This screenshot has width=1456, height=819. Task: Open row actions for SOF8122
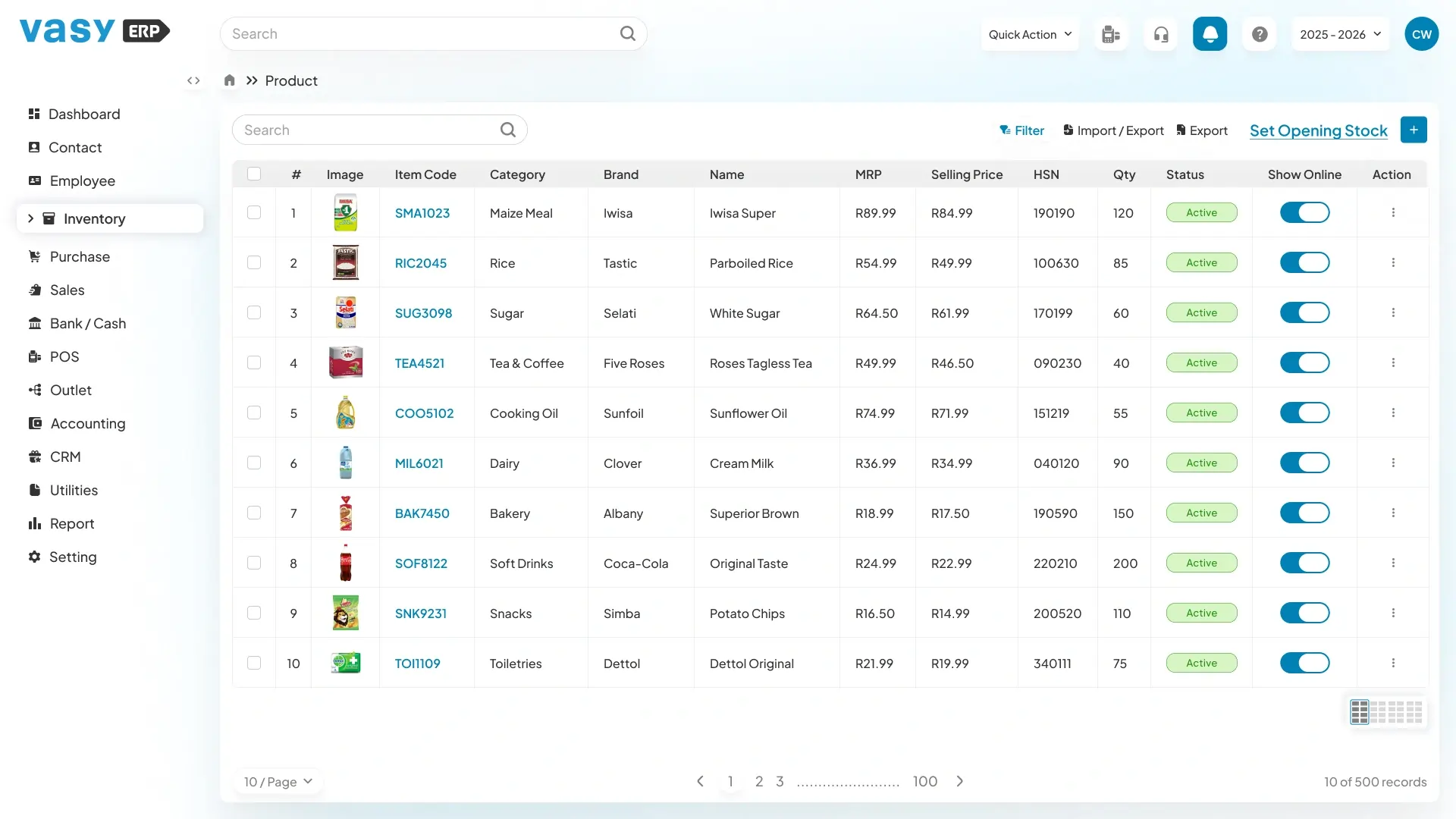pyautogui.click(x=1393, y=563)
